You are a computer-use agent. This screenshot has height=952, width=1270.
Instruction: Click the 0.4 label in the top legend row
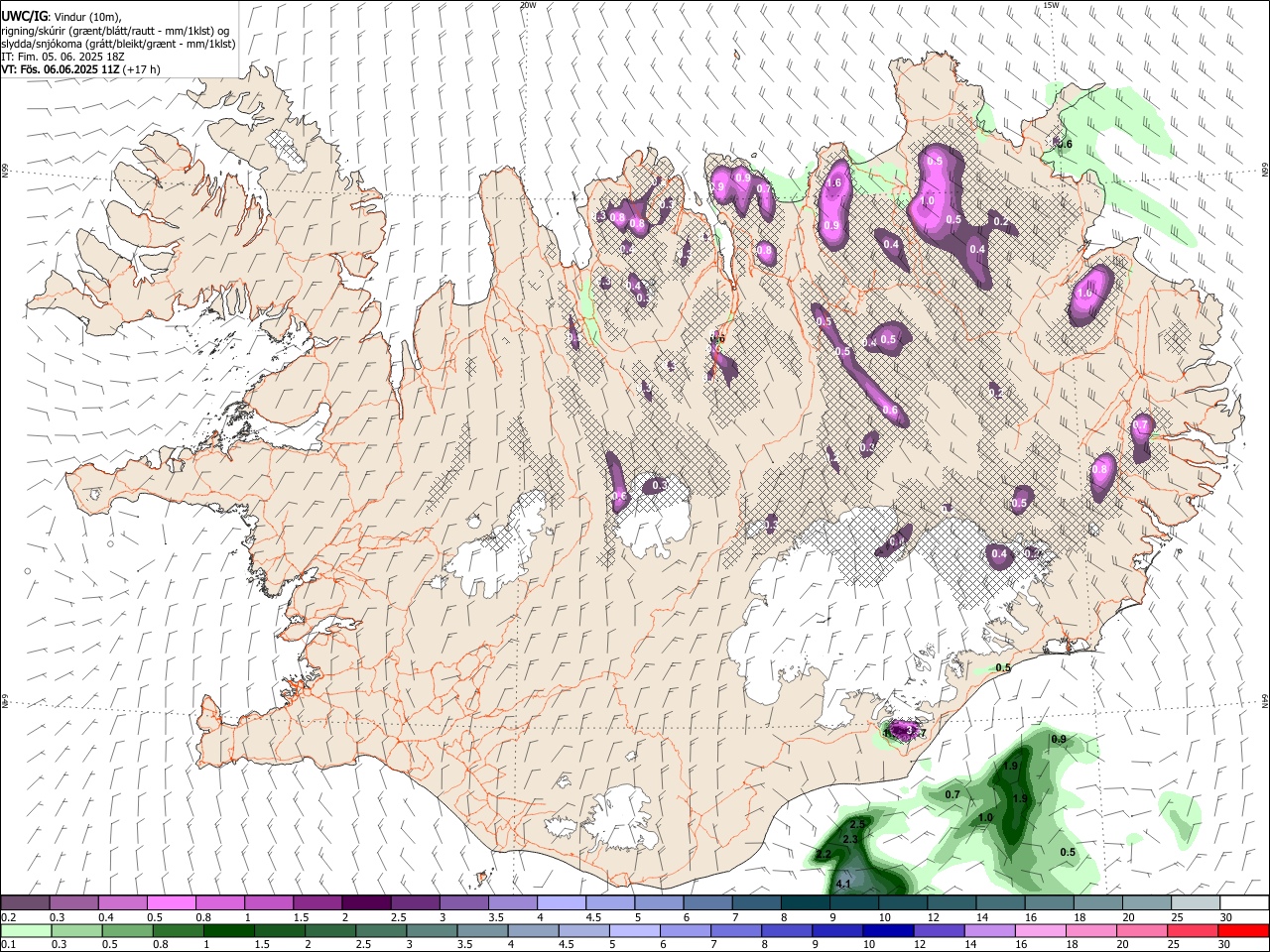point(106,917)
